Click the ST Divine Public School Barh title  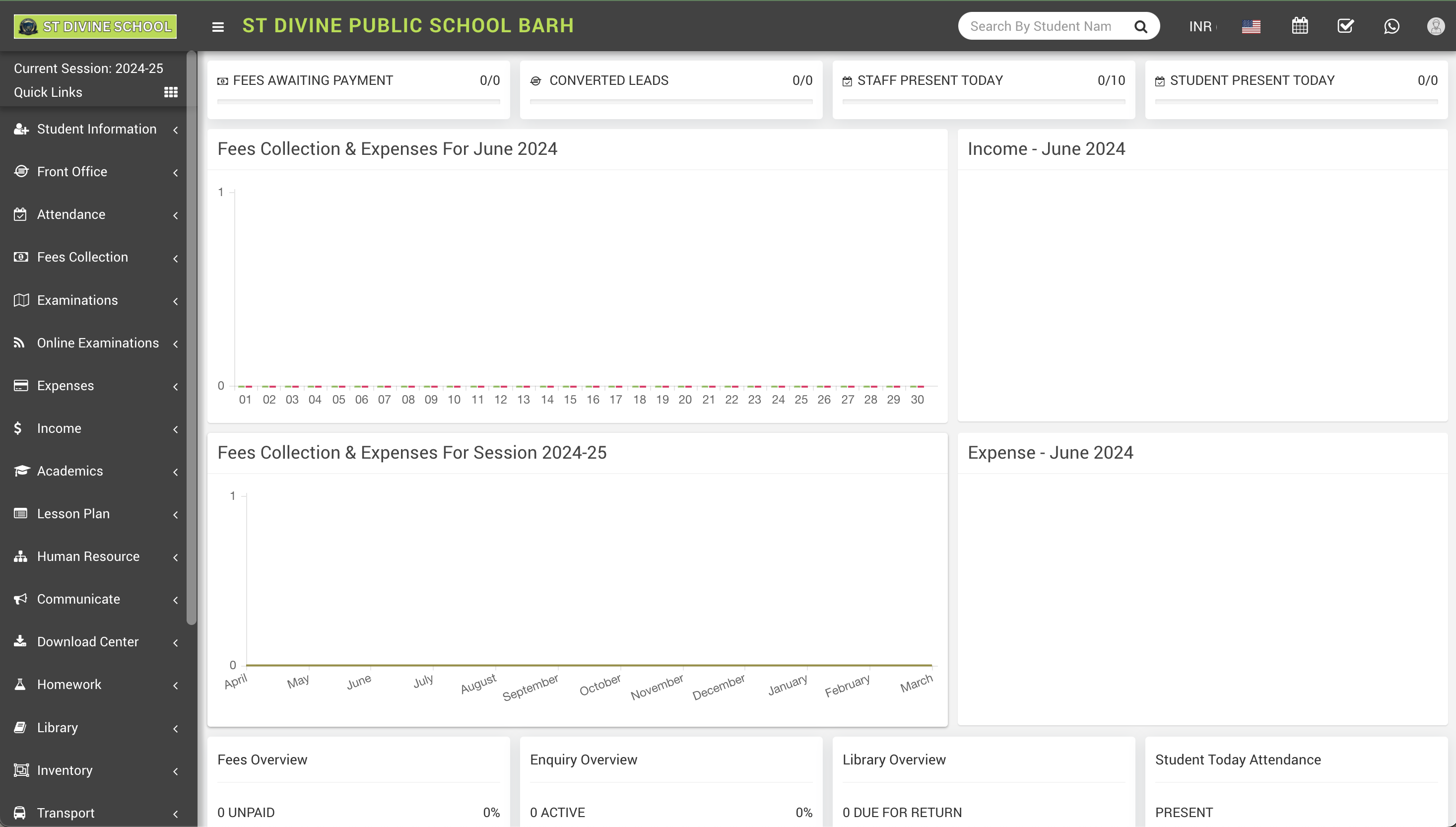[x=408, y=25]
